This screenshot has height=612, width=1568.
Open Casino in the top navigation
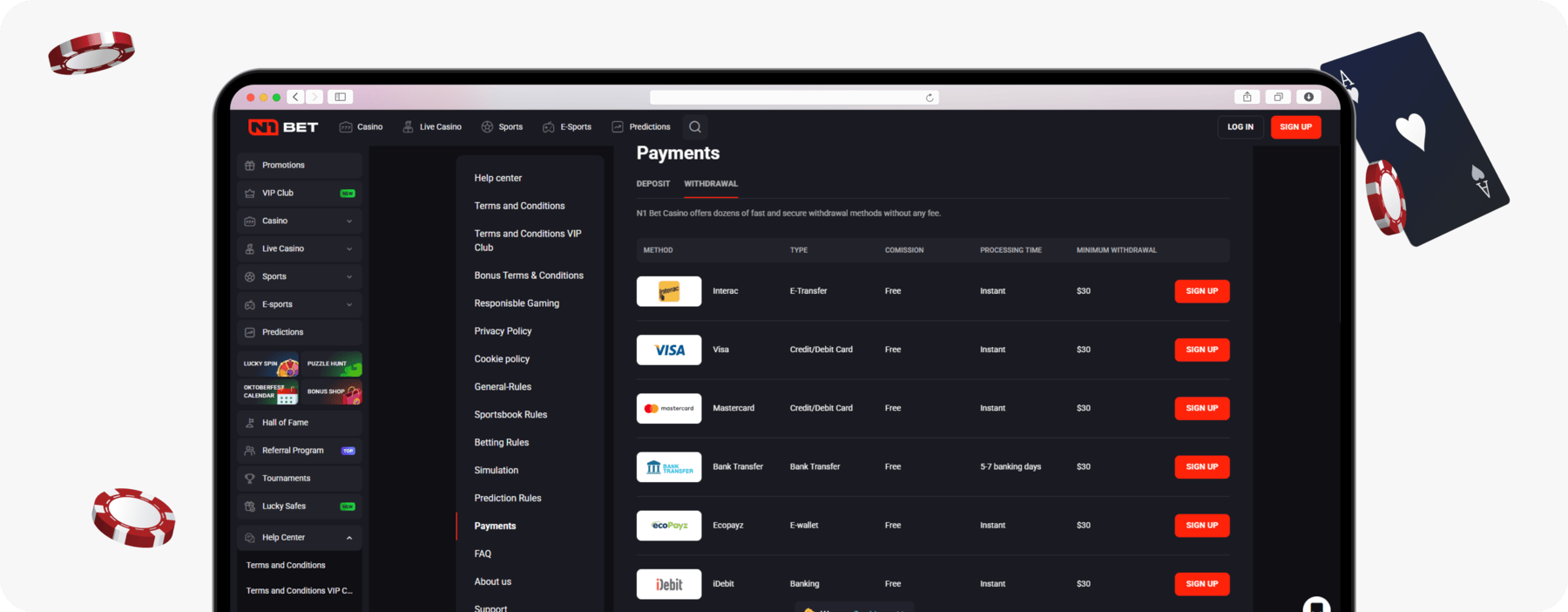361,127
